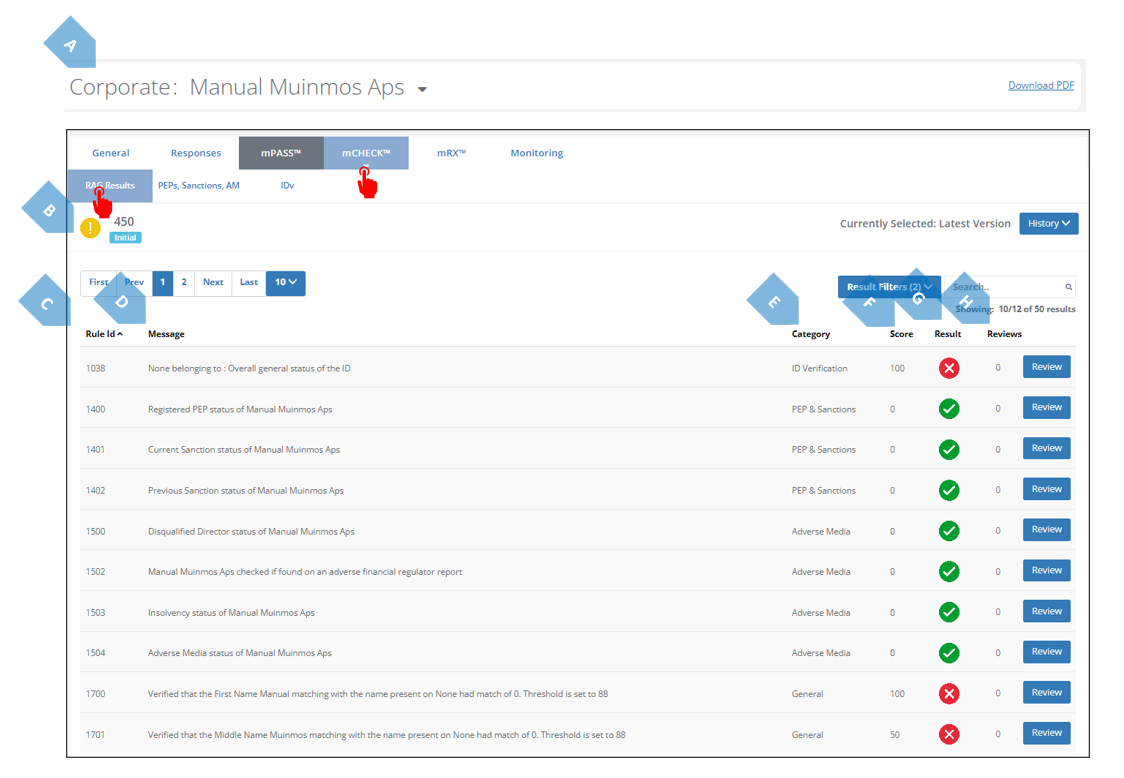Screen dimensions: 1124x778
Task: Click the green pass icon for the Insolvency status rule
Action: 948,611
